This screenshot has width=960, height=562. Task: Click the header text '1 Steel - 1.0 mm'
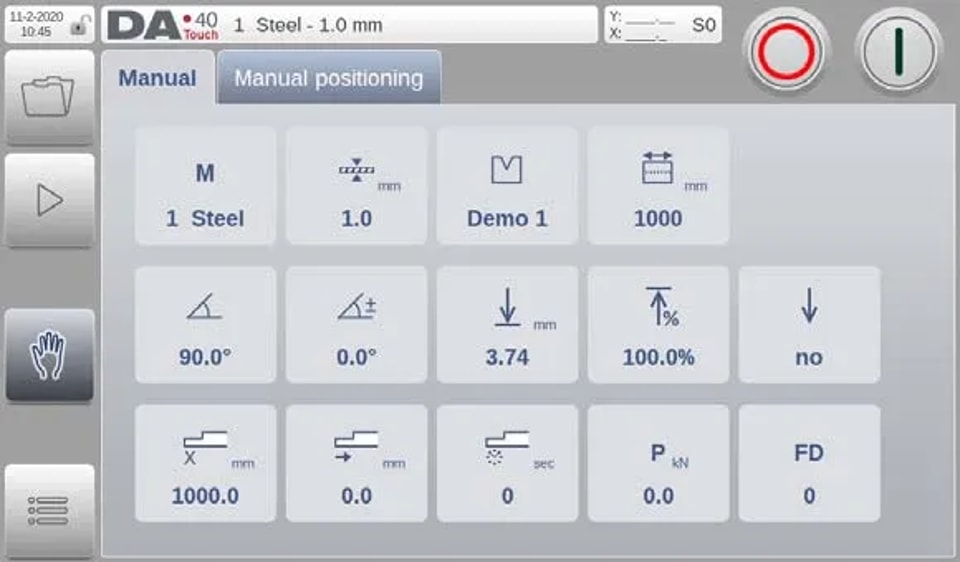tap(309, 25)
